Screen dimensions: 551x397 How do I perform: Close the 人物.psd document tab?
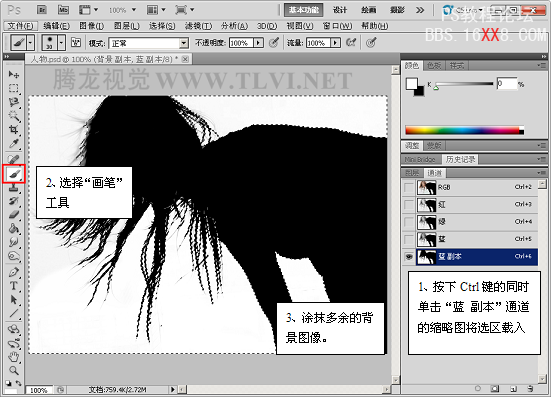coord(186,59)
